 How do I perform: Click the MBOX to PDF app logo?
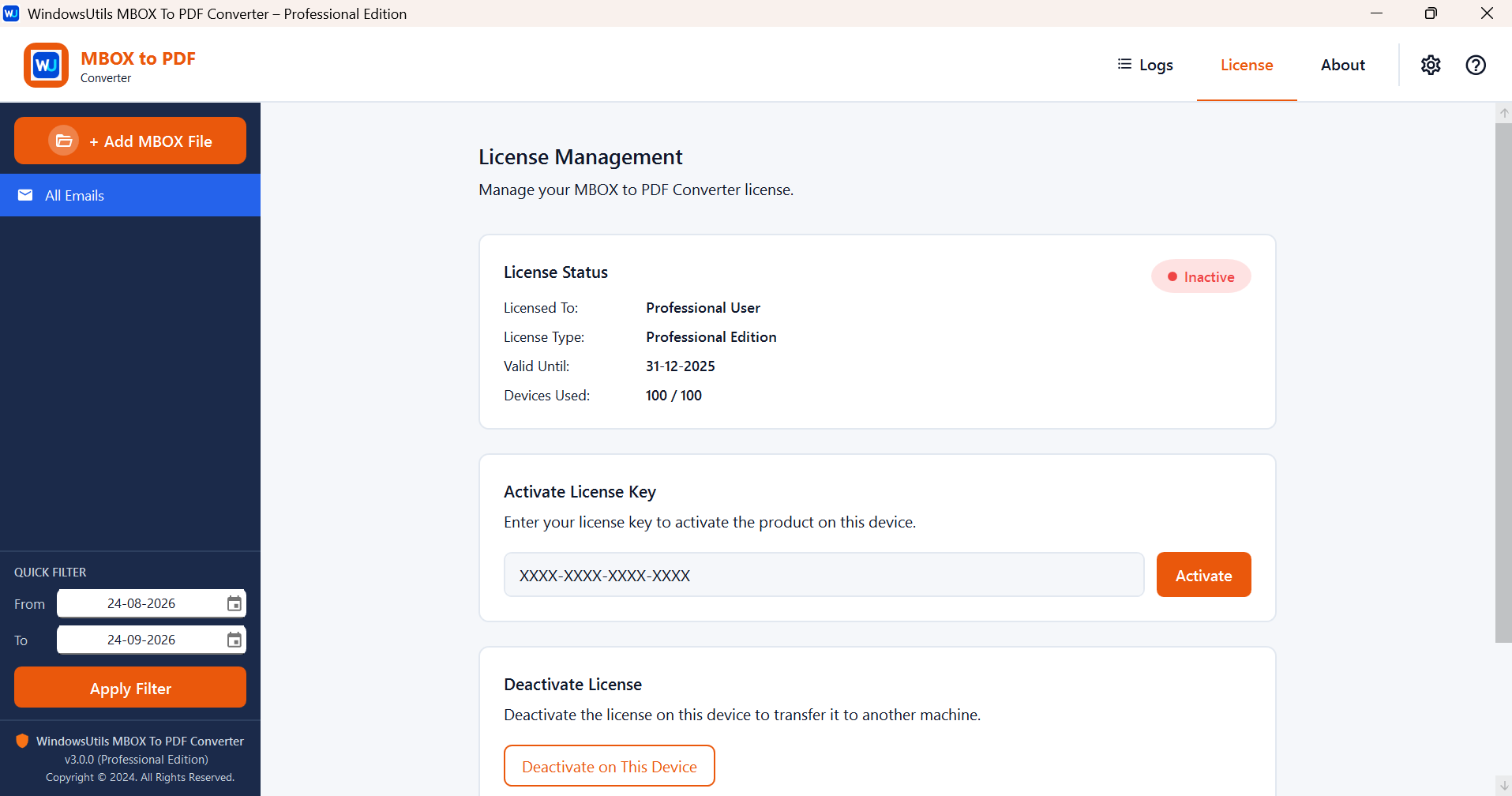tap(46, 65)
